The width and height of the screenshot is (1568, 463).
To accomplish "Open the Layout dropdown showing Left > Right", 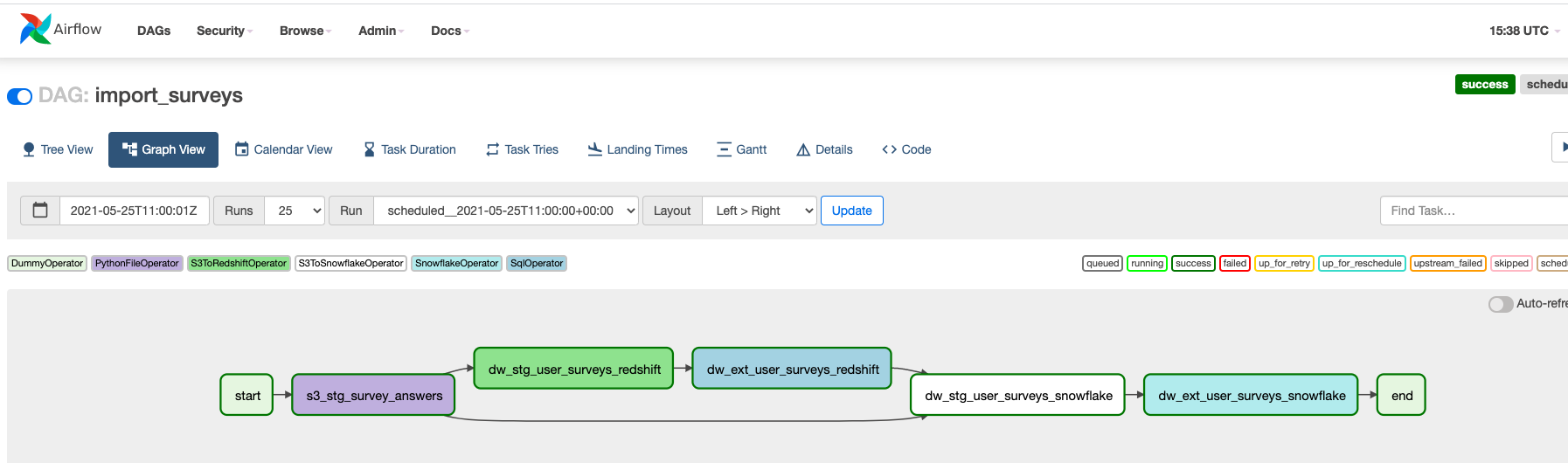I will point(760,211).
